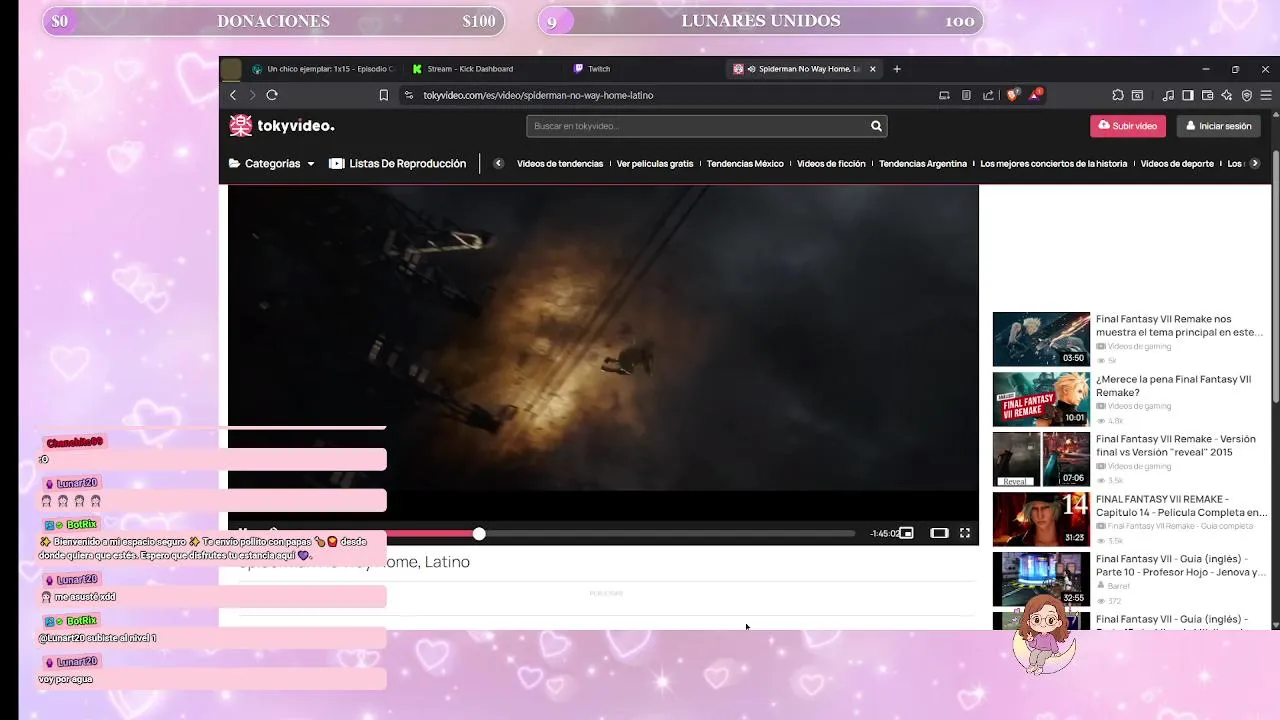The height and width of the screenshot is (720, 1280).
Task: Open 10:01 Final Fantasy VII Remake thumbnail
Action: tap(1041, 399)
